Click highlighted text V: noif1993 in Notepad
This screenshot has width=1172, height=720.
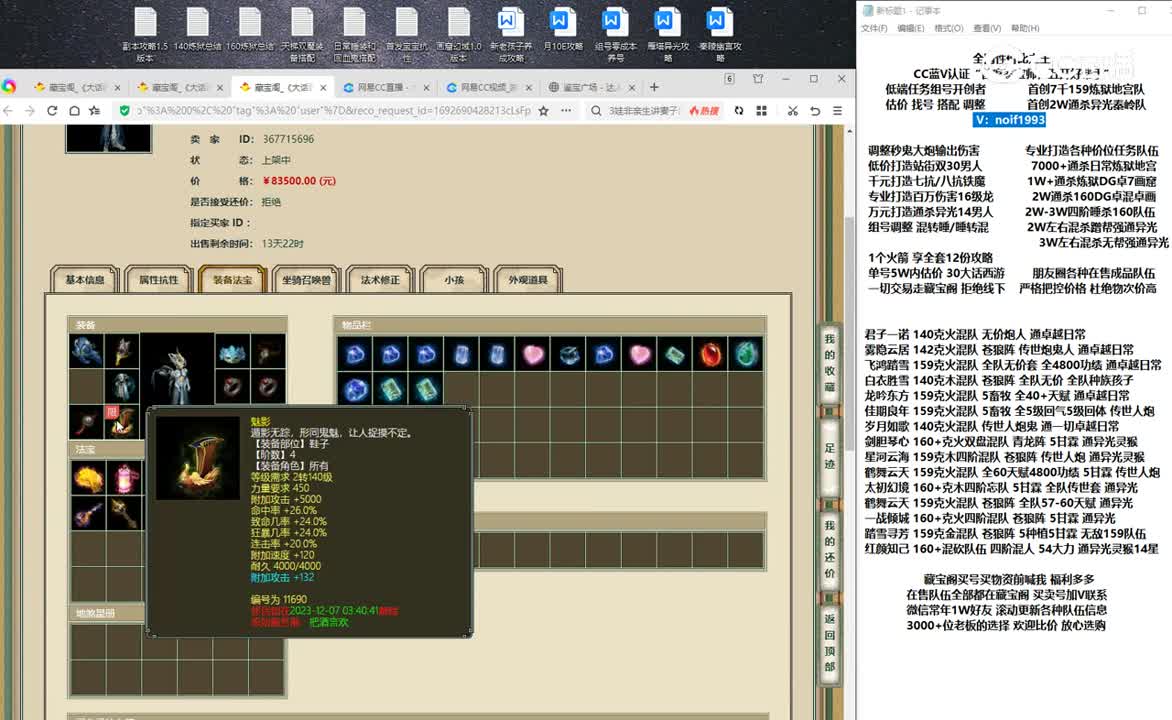(1009, 120)
